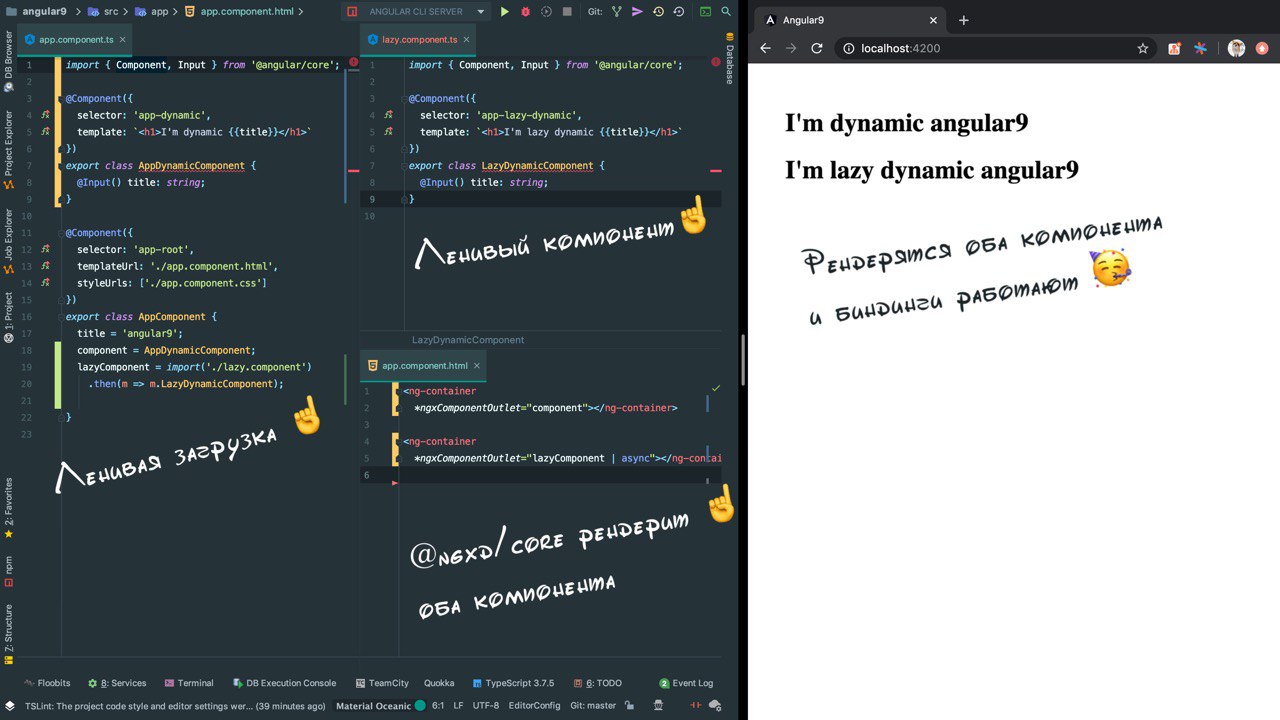Open the Database tool window
Screen dimensions: 1280x720
tap(729, 57)
